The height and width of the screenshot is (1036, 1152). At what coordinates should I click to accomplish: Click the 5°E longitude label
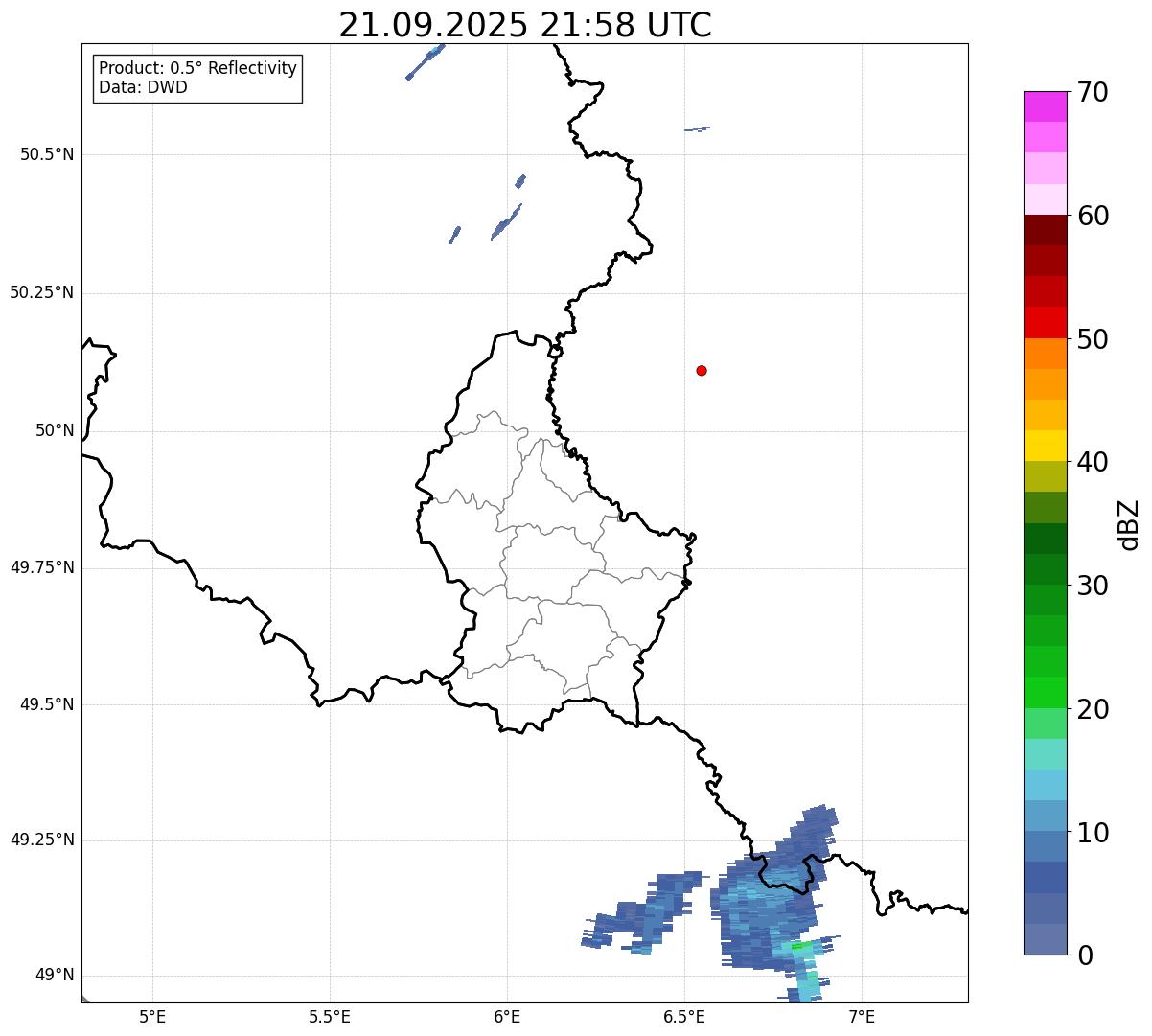click(x=152, y=1016)
